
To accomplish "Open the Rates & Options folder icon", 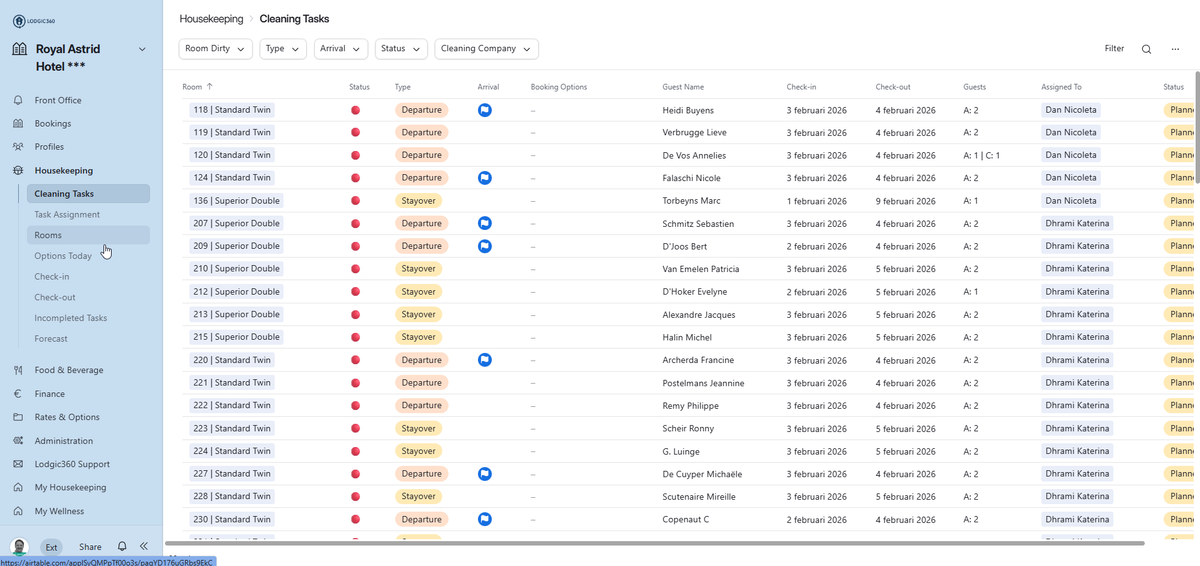I will click(x=18, y=417).
